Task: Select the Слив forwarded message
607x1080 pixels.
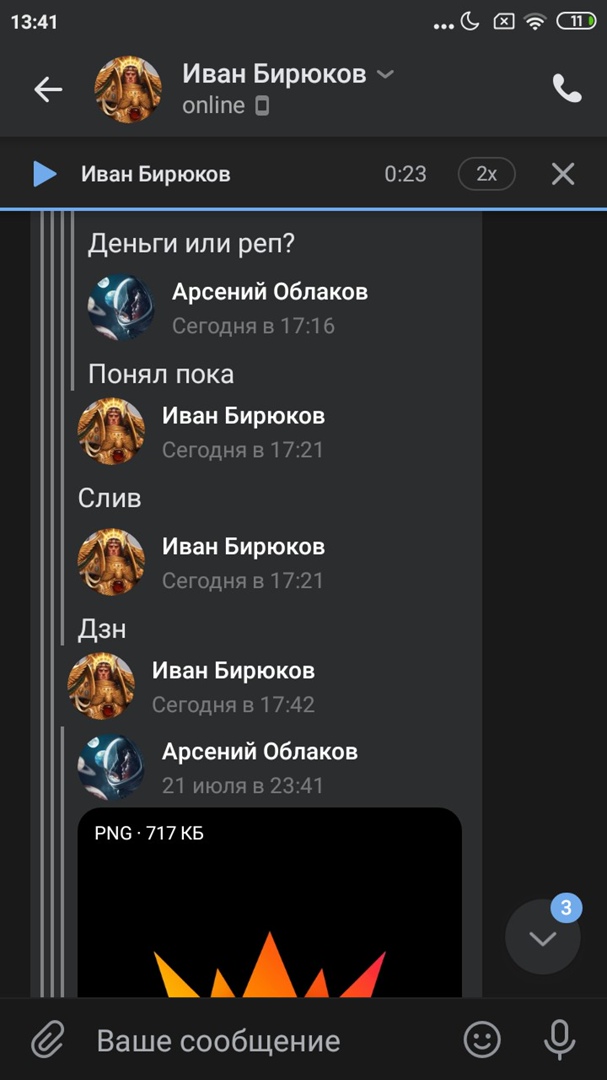Action: click(110, 498)
